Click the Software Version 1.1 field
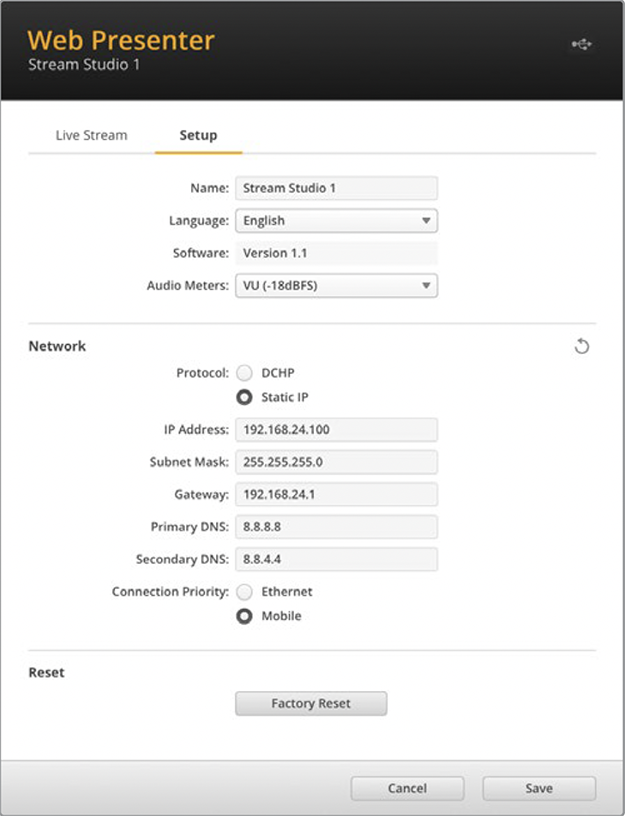 point(336,253)
